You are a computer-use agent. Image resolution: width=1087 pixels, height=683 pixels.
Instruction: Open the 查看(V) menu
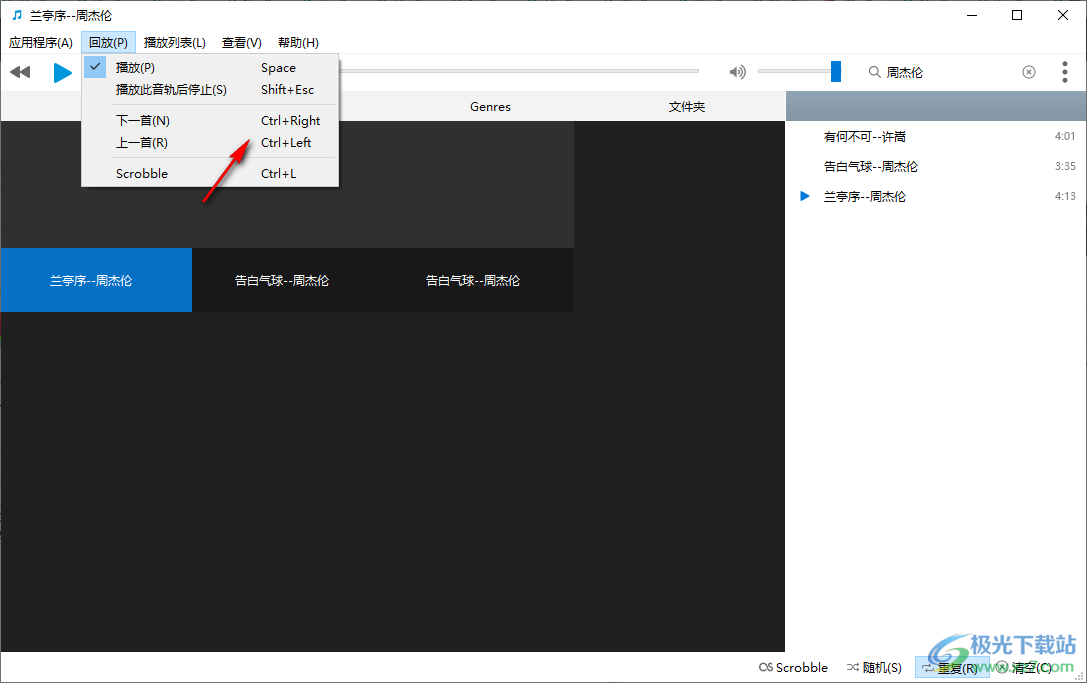tap(242, 43)
